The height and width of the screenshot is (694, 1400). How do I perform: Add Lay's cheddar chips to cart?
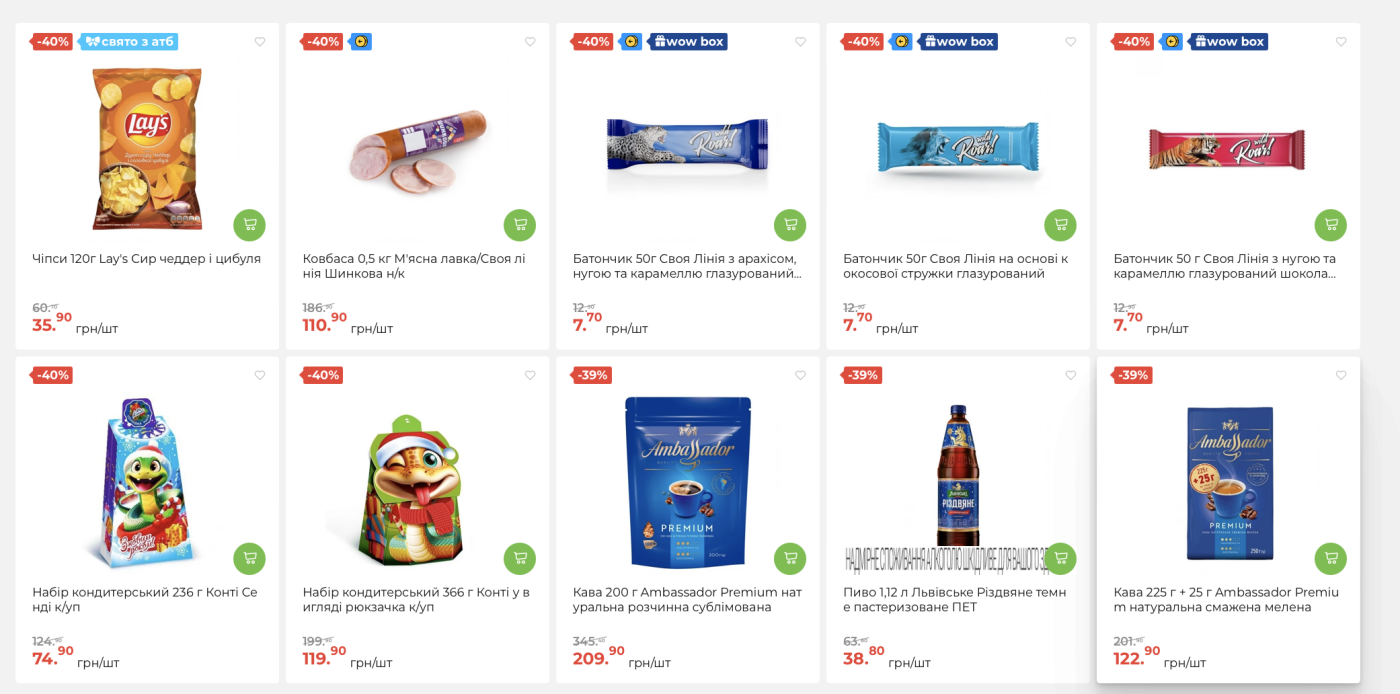(249, 225)
